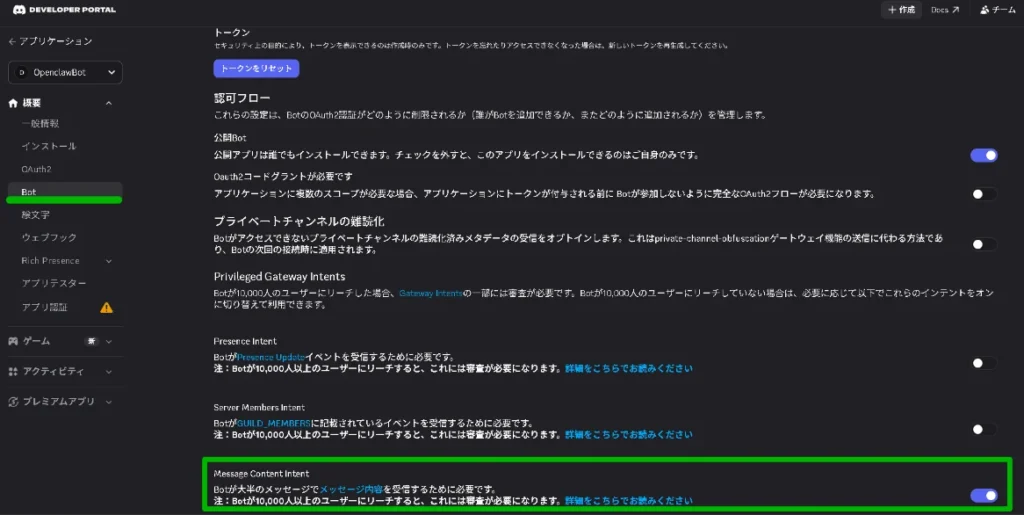Click the アクティビティ grid icon
The width and height of the screenshot is (1024, 515).
click(13, 371)
